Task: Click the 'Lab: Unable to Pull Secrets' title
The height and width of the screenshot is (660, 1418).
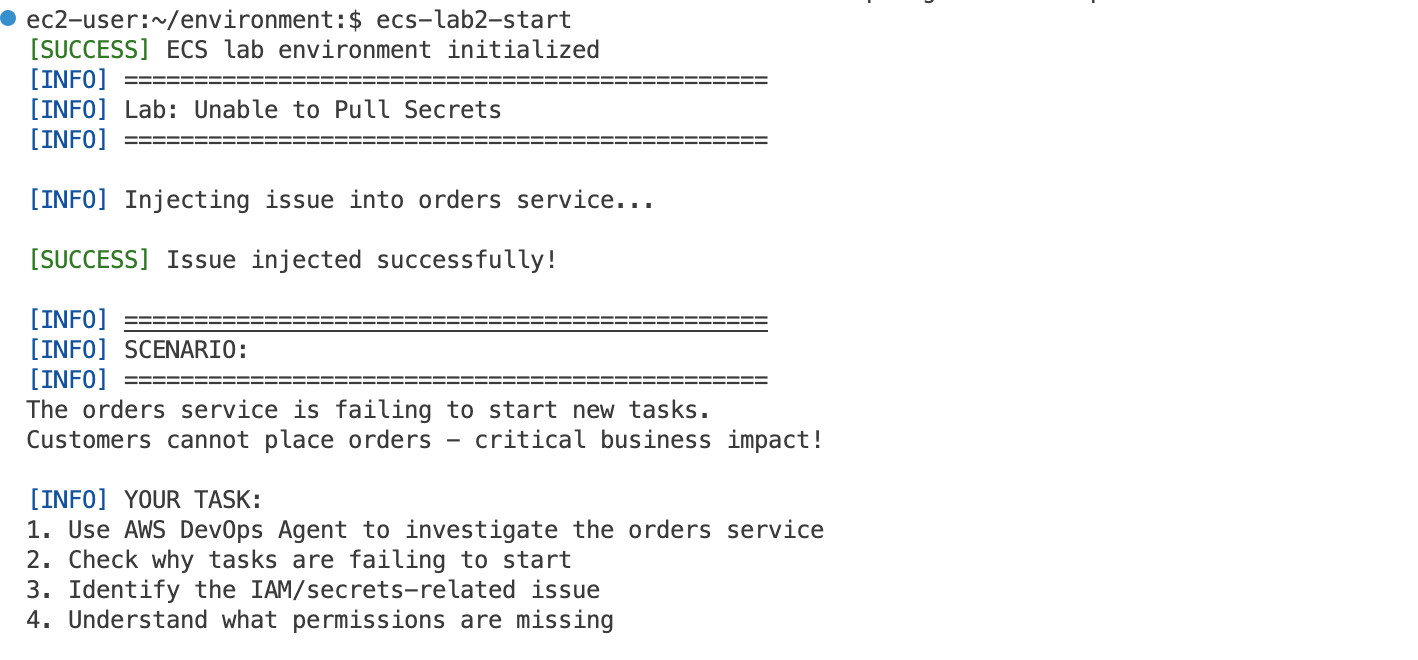Action: click(313, 110)
